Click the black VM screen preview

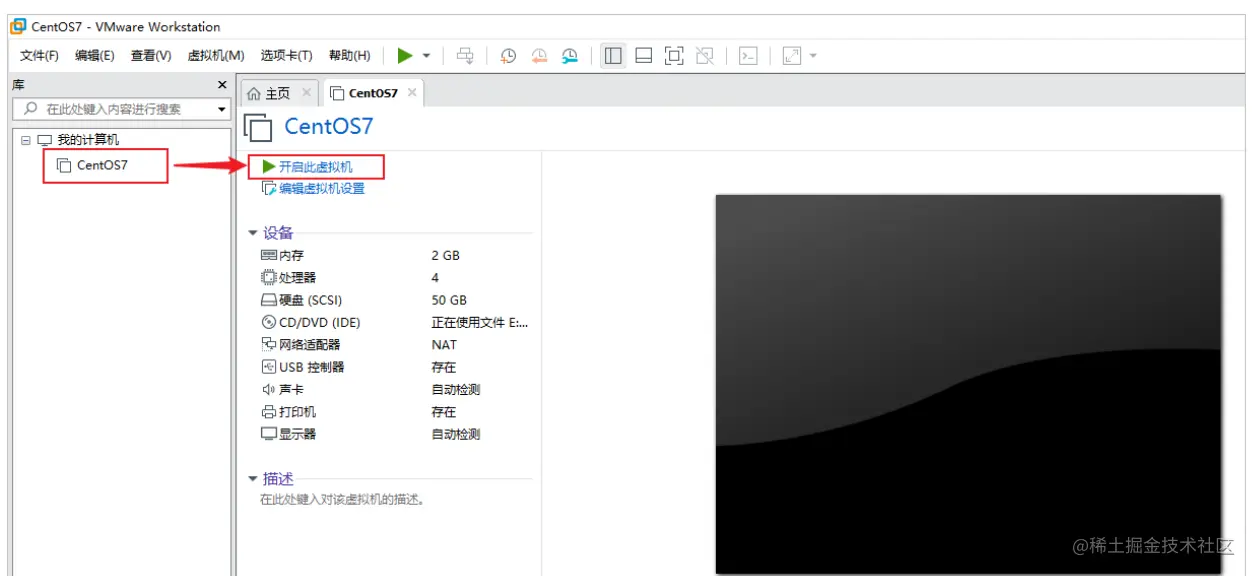968,384
